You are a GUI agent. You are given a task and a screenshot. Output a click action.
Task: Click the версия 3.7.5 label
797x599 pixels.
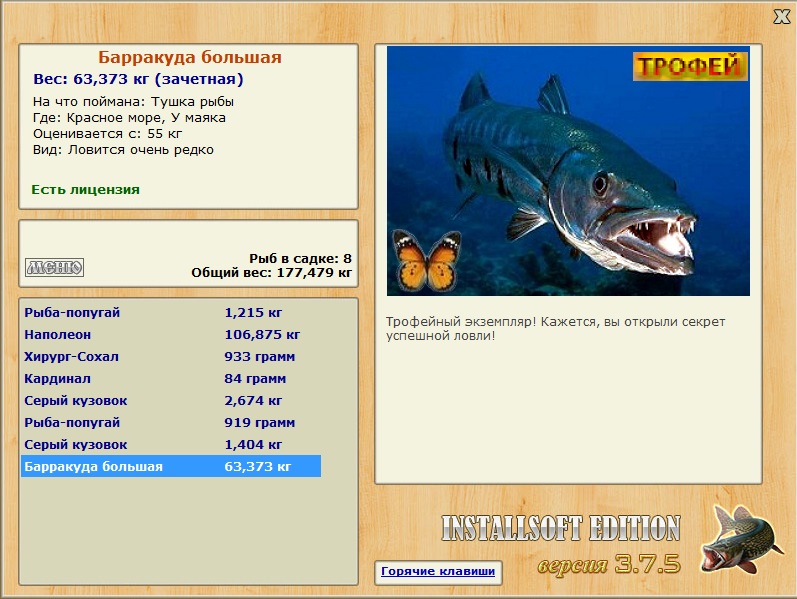(609, 563)
